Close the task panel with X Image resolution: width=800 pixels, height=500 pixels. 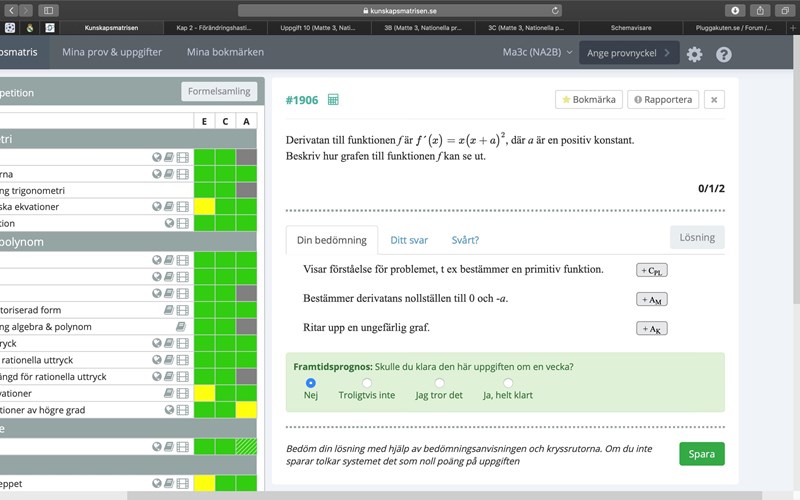pyautogui.click(x=714, y=99)
